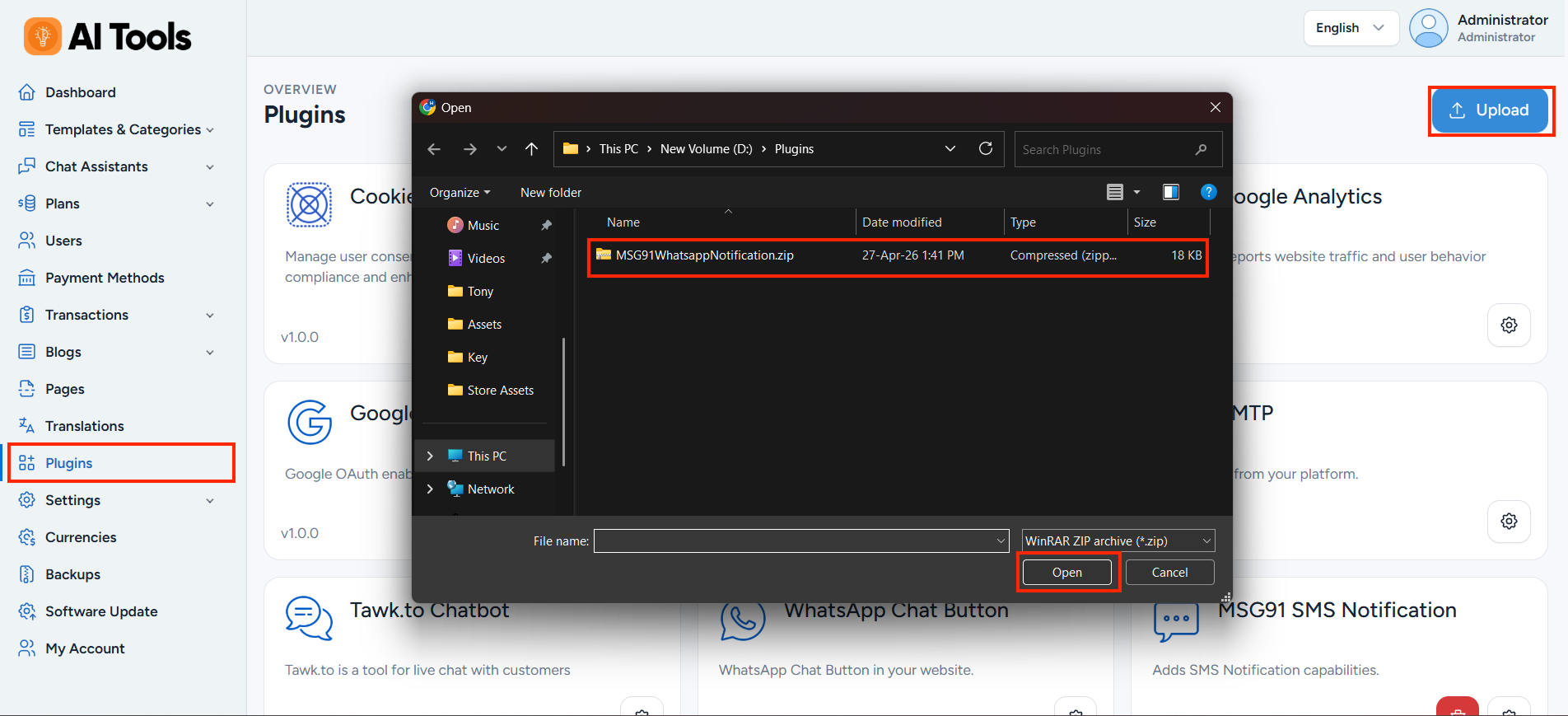Click the Upload button
This screenshot has height=716, width=1568.
[x=1490, y=110]
